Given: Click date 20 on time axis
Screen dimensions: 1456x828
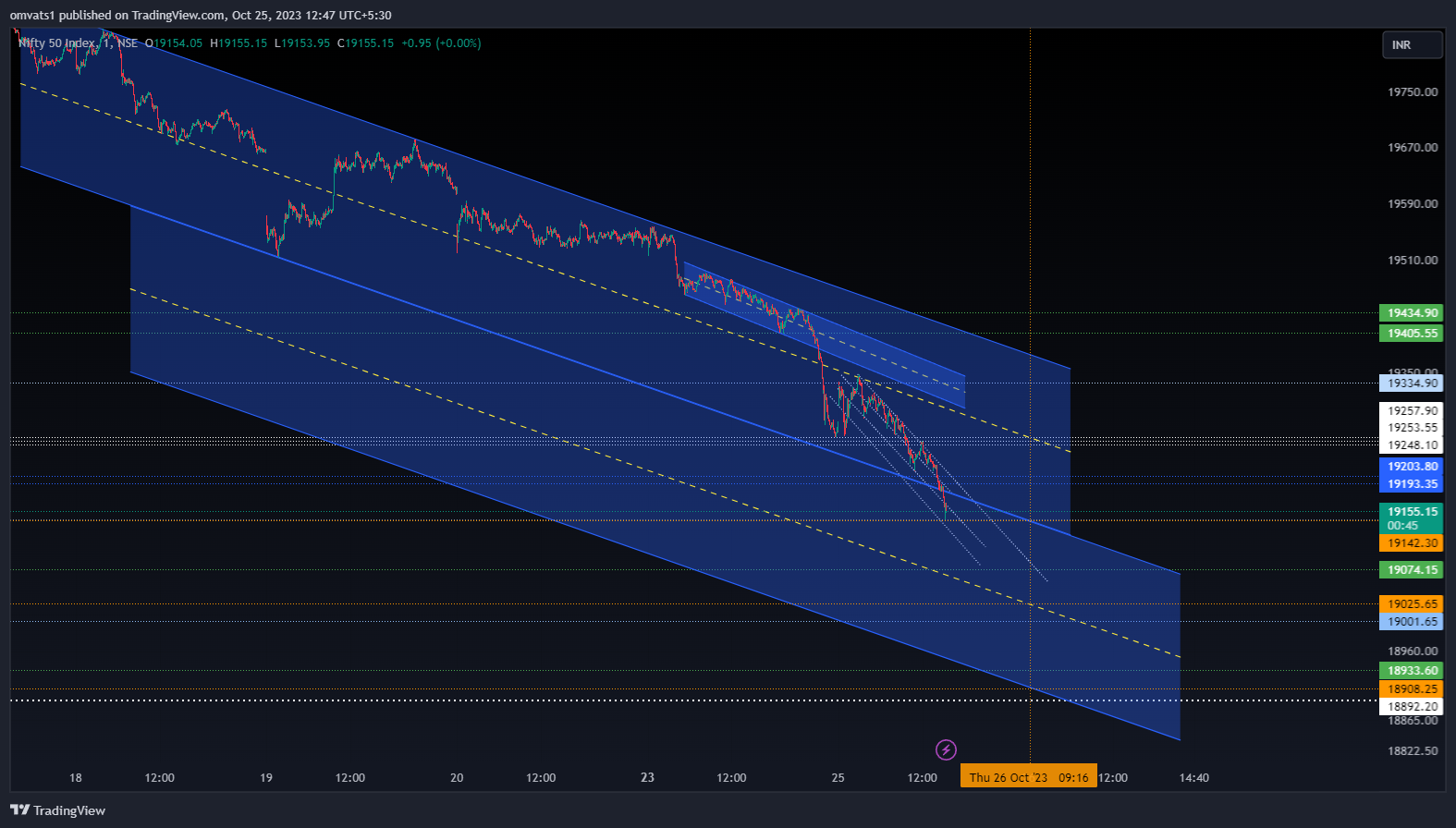Looking at the screenshot, I should click(457, 778).
